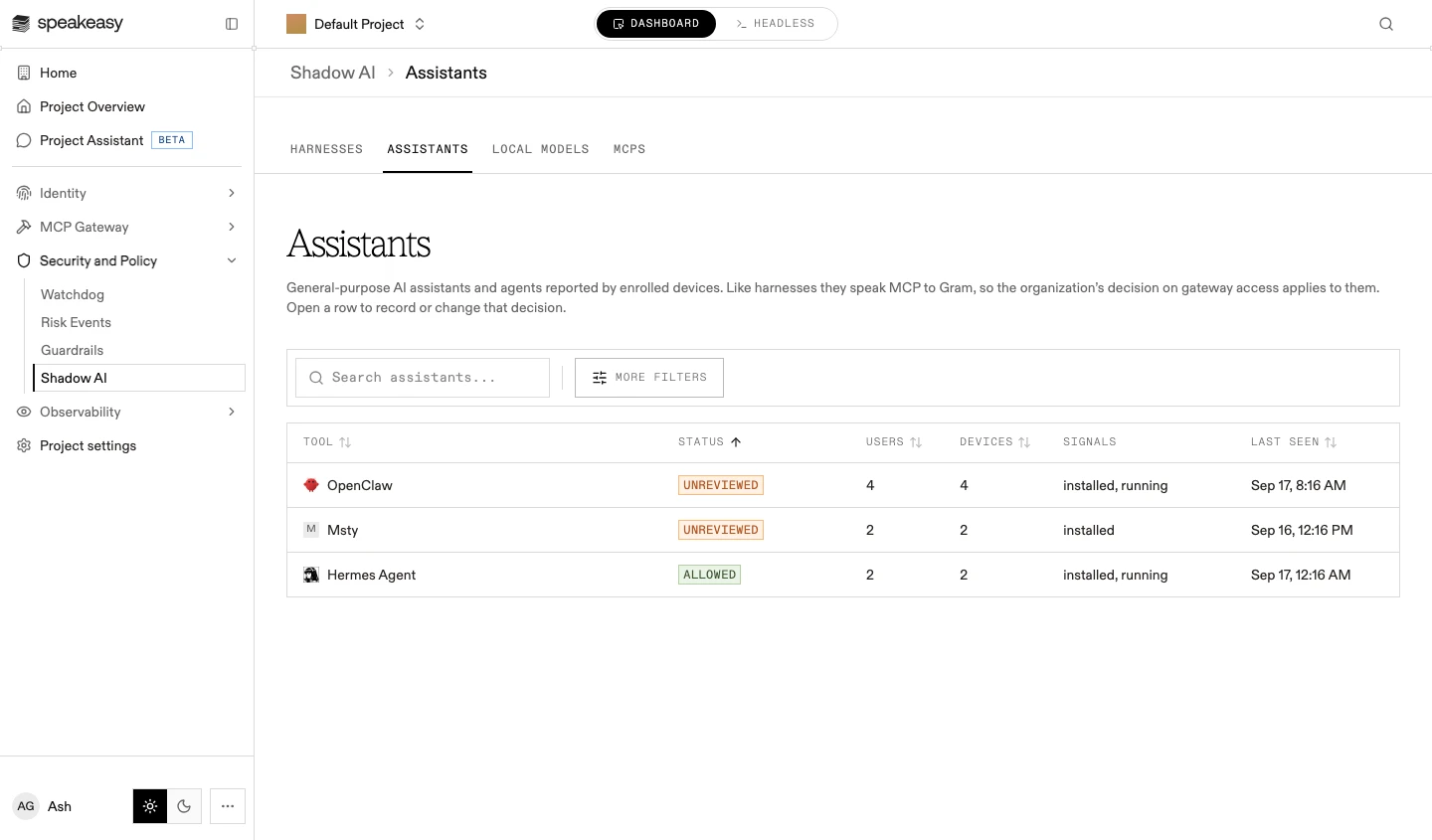This screenshot has height=840, width=1432.
Task: Open Risk Events in sidebar
Action: tap(76, 322)
